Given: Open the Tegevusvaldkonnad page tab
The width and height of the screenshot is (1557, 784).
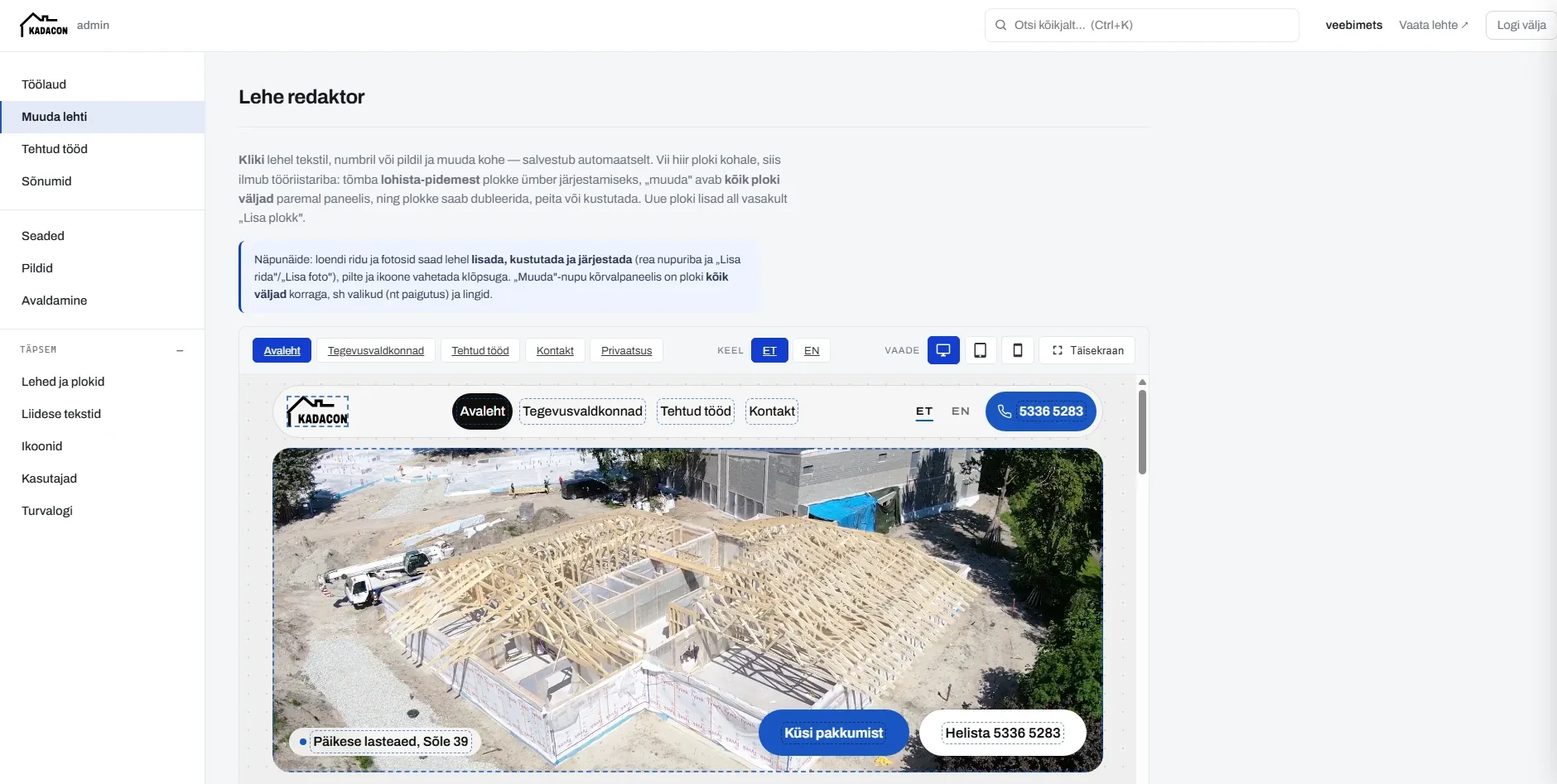Looking at the screenshot, I should [x=376, y=350].
